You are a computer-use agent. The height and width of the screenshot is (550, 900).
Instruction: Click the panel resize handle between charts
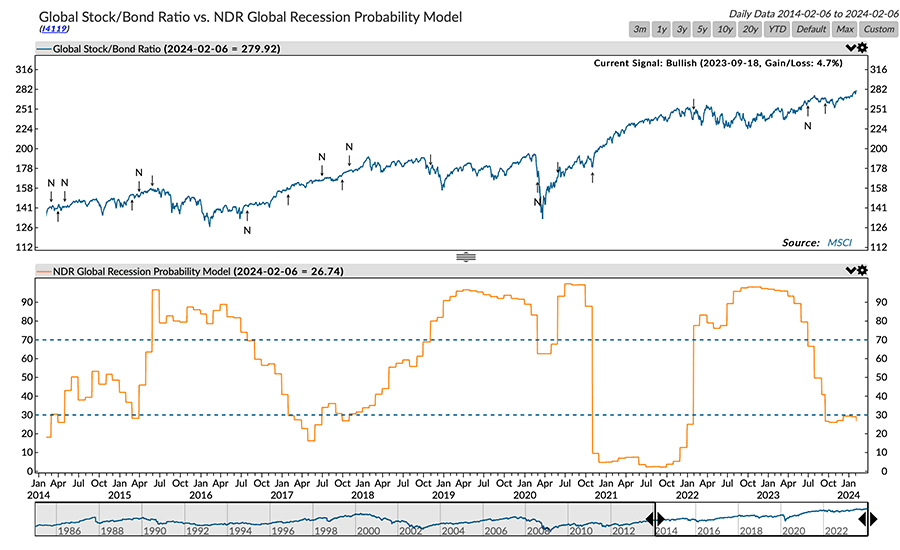[464, 257]
